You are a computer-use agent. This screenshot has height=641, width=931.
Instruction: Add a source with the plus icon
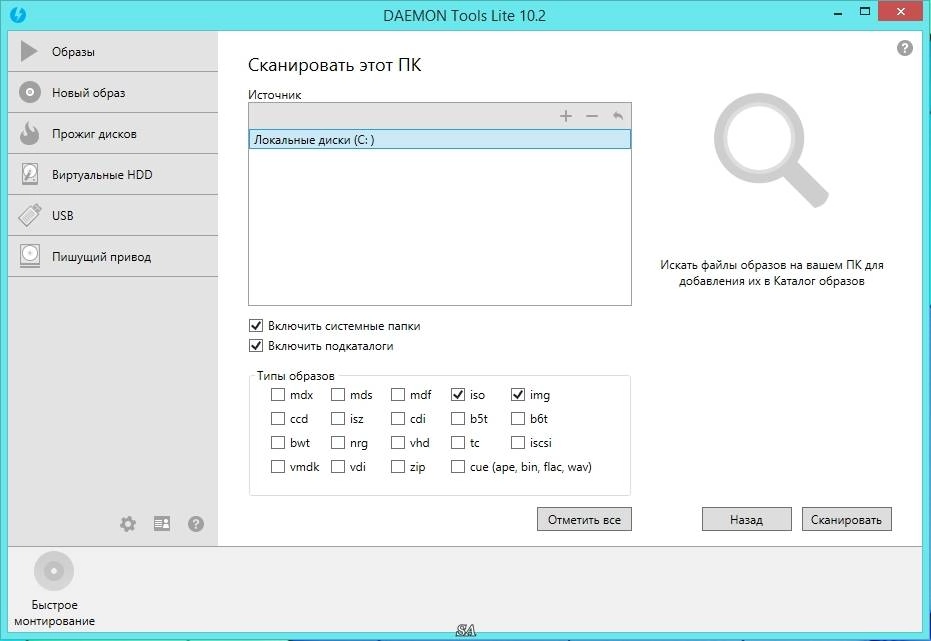click(x=566, y=116)
